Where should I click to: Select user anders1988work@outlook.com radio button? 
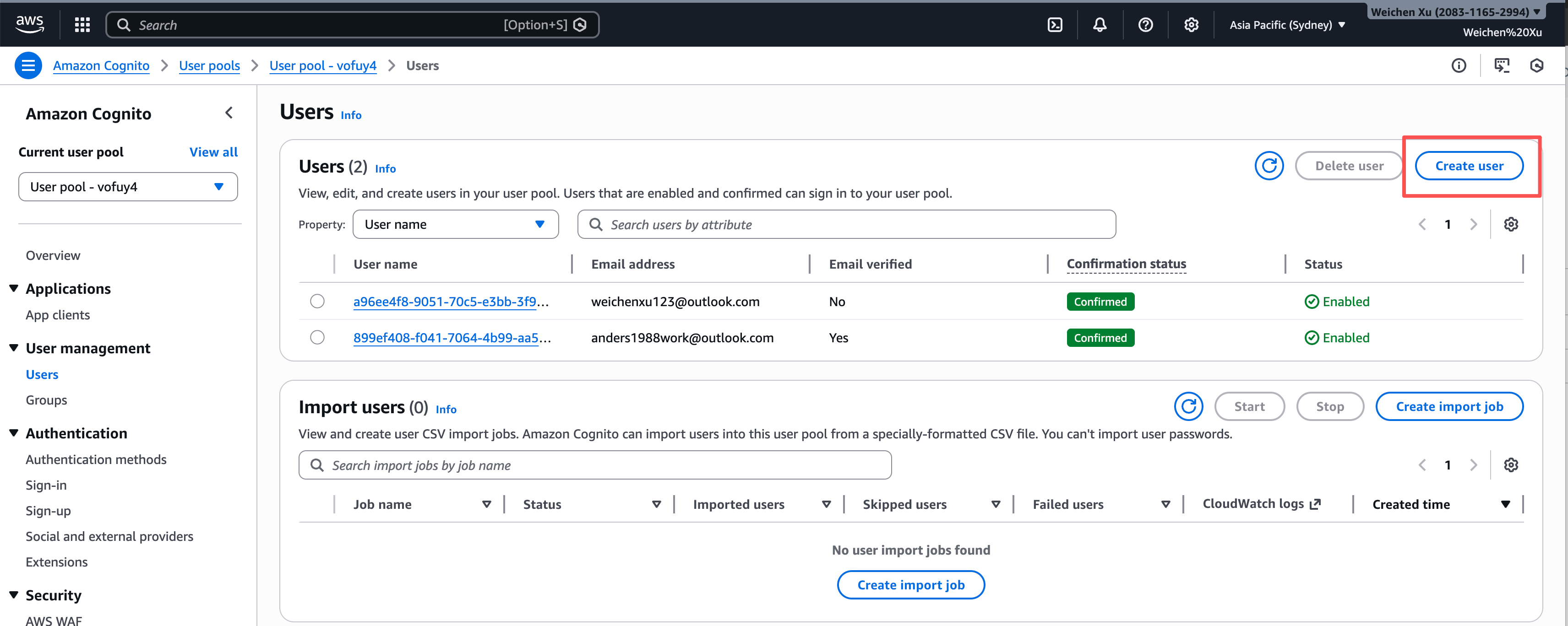317,338
